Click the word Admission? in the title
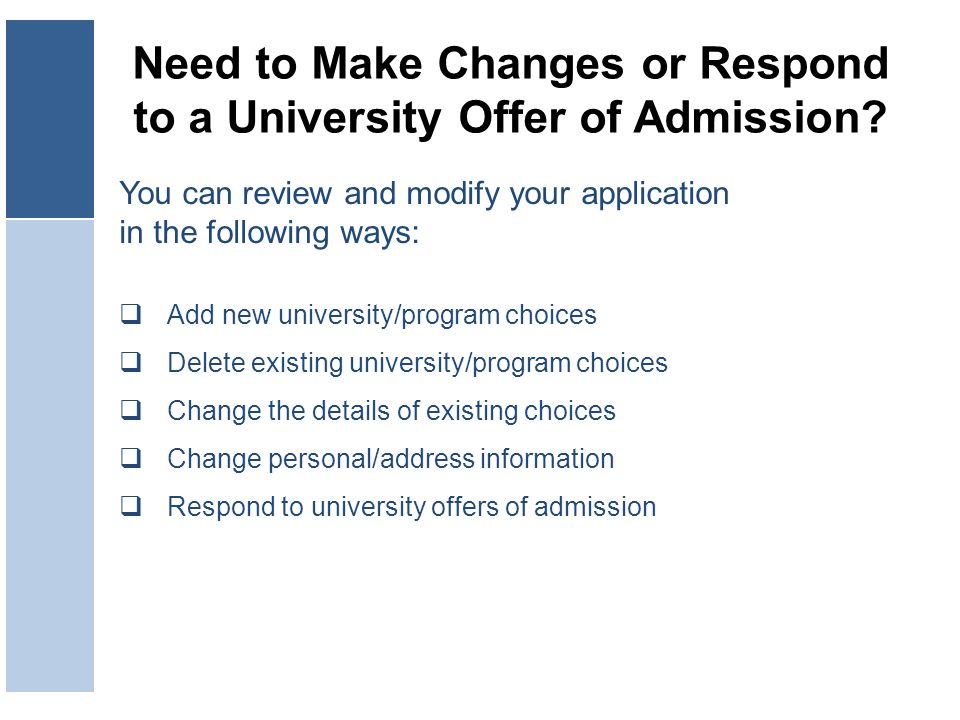The image size is (960, 720). pos(760,117)
